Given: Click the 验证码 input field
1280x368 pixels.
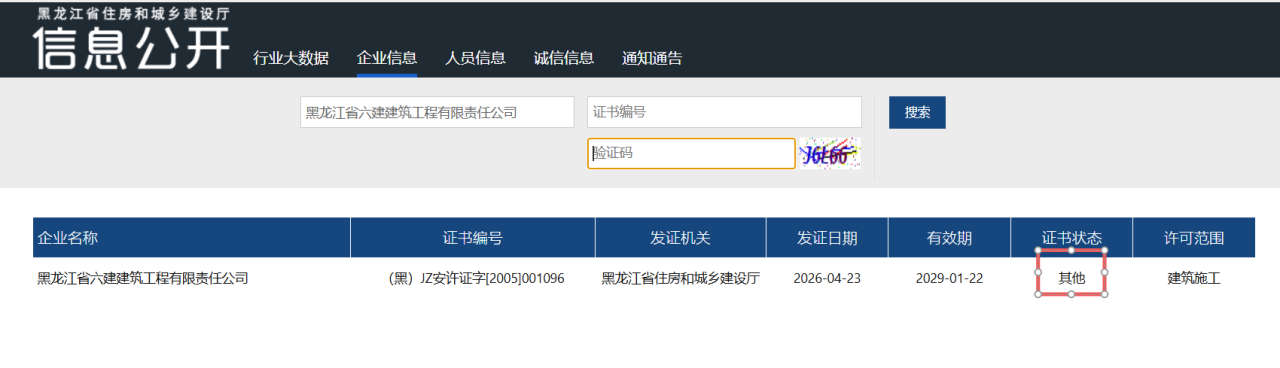Looking at the screenshot, I should pos(691,153).
